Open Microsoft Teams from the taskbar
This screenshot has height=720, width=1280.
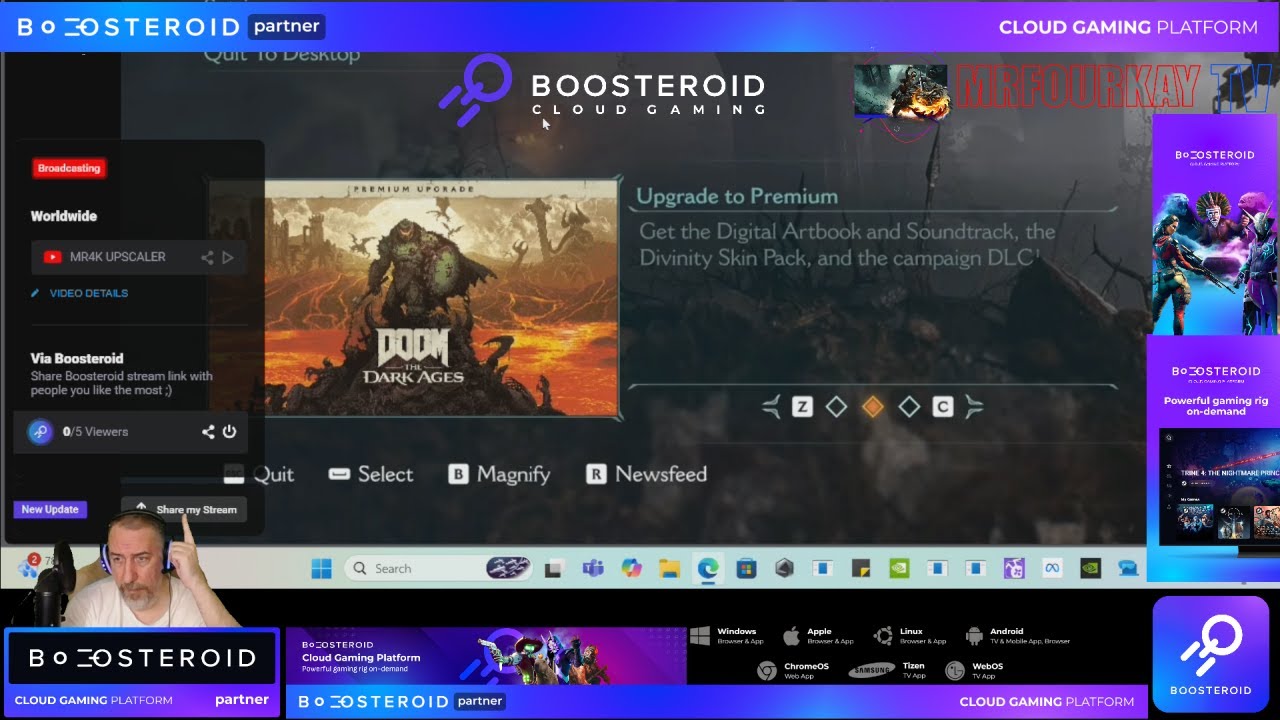tap(592, 568)
